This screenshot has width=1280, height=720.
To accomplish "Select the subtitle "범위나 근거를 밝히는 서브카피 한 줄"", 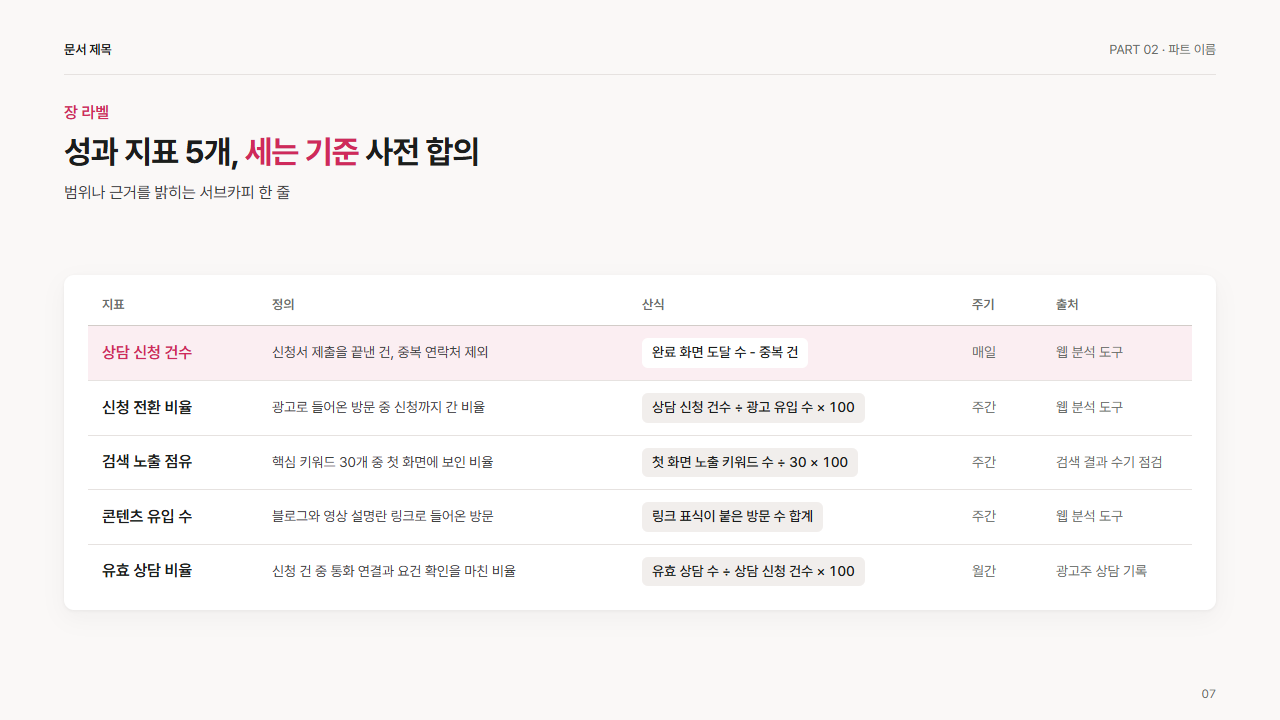I will pos(177,192).
